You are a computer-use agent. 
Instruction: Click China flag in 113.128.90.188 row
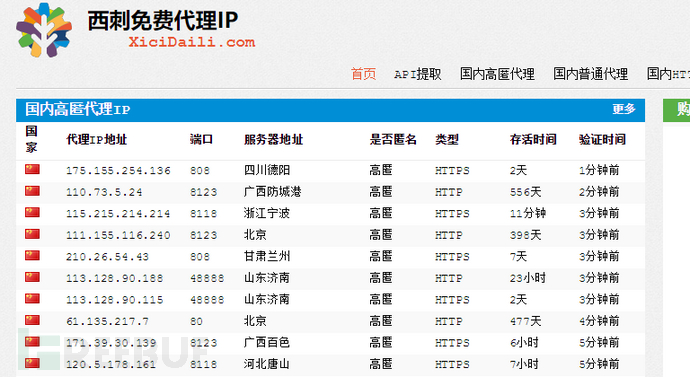point(32,277)
